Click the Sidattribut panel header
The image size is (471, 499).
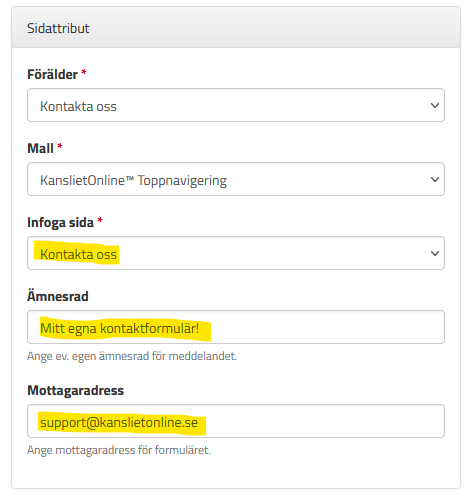point(236,27)
